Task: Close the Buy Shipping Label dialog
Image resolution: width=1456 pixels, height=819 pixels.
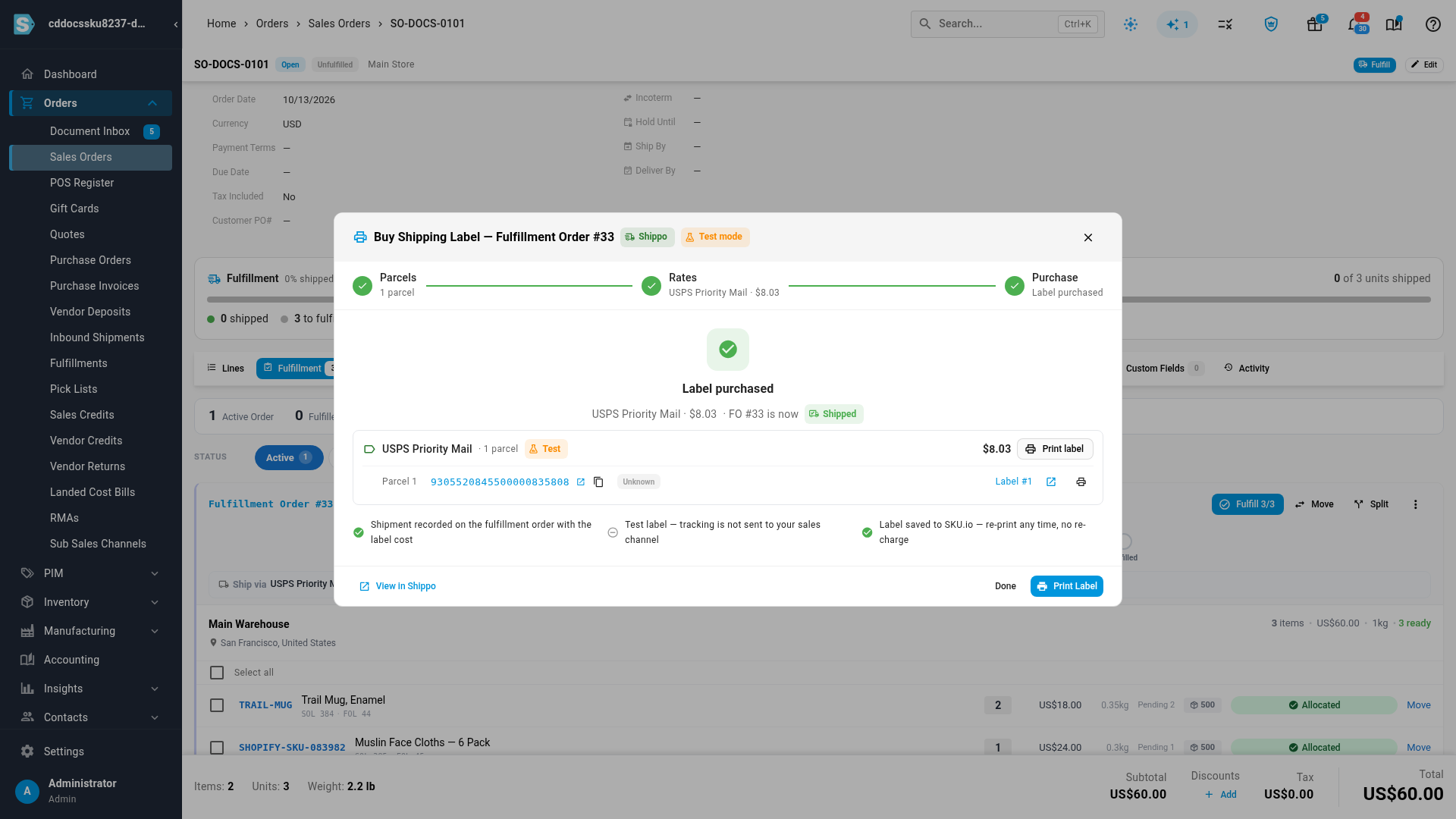Action: pyautogui.click(x=1088, y=238)
